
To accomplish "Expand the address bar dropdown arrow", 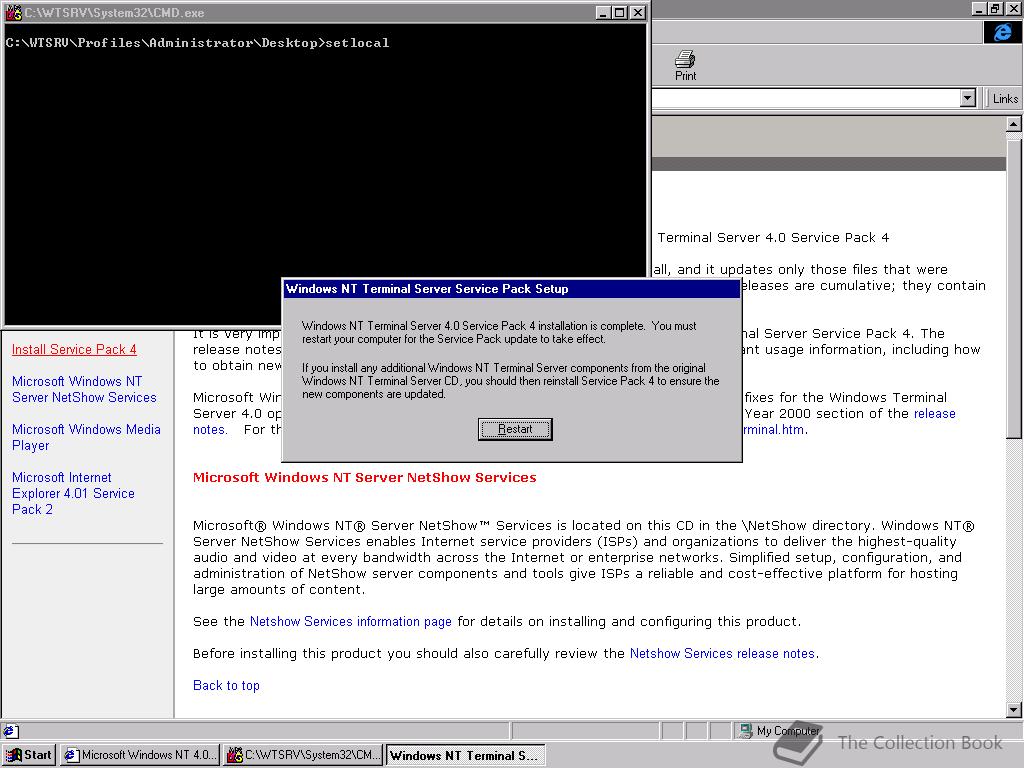I will 968,99.
